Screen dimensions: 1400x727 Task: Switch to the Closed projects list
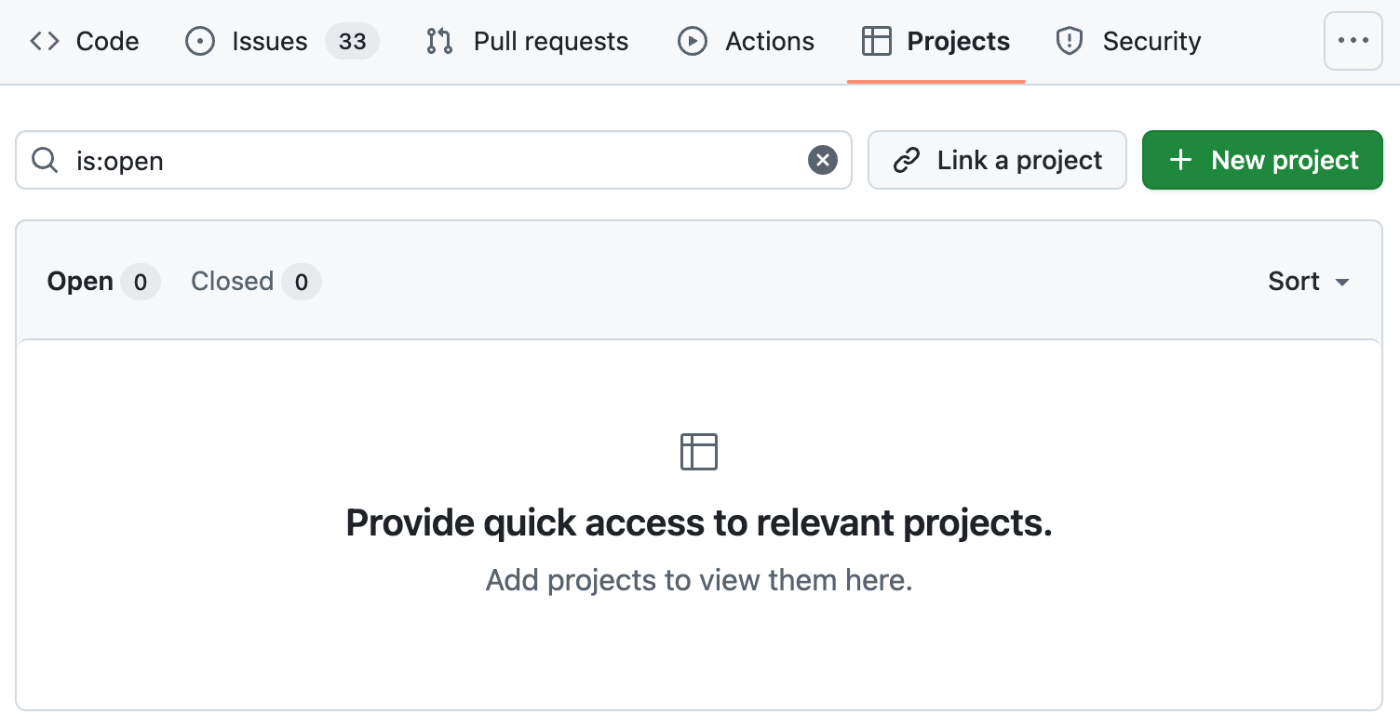click(x=232, y=282)
